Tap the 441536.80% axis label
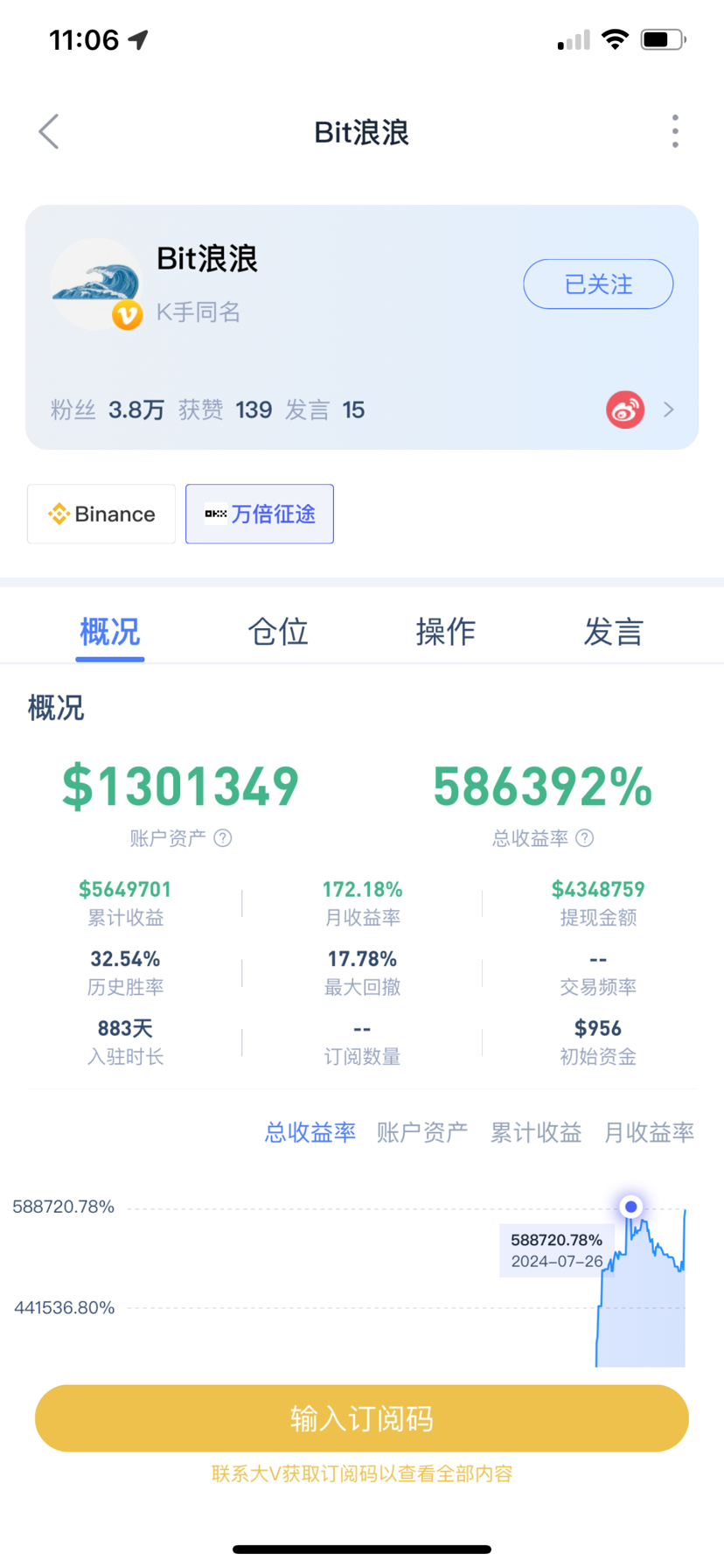The image size is (724, 1568). click(65, 1307)
